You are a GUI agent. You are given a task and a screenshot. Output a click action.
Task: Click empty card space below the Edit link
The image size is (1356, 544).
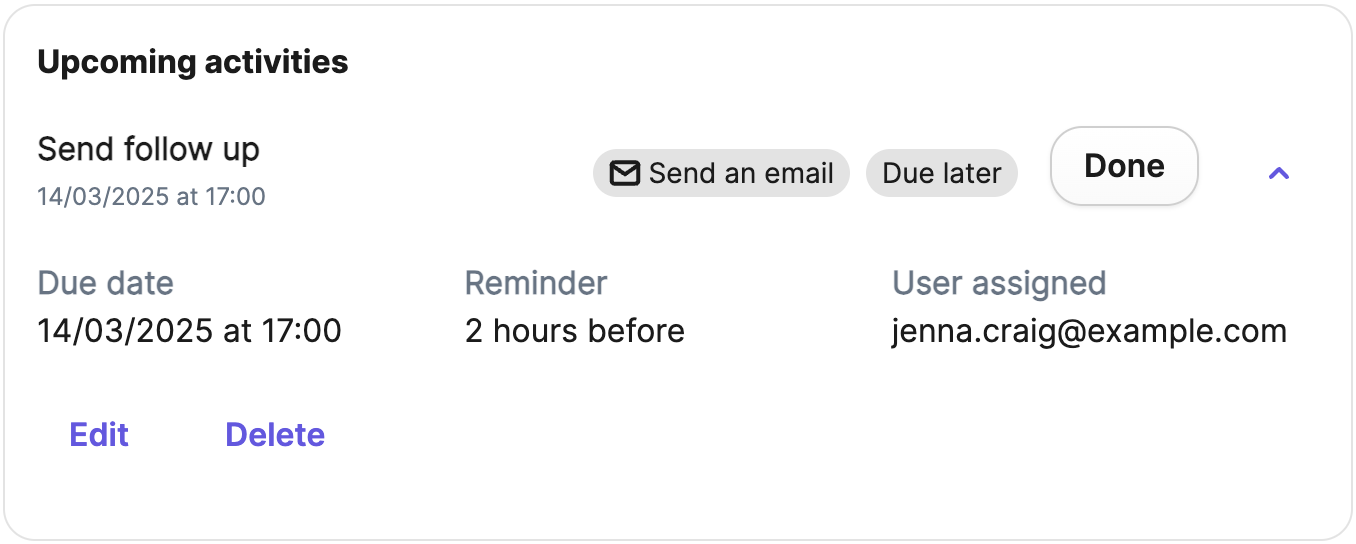click(x=99, y=495)
